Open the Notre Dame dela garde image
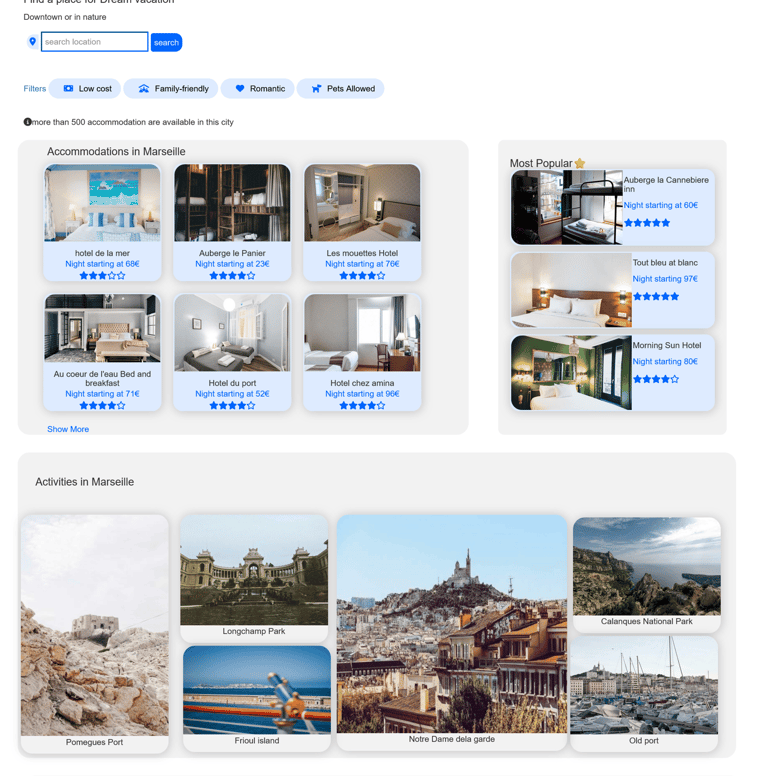Image resolution: width=768 pixels, height=776 pixels. 452,624
